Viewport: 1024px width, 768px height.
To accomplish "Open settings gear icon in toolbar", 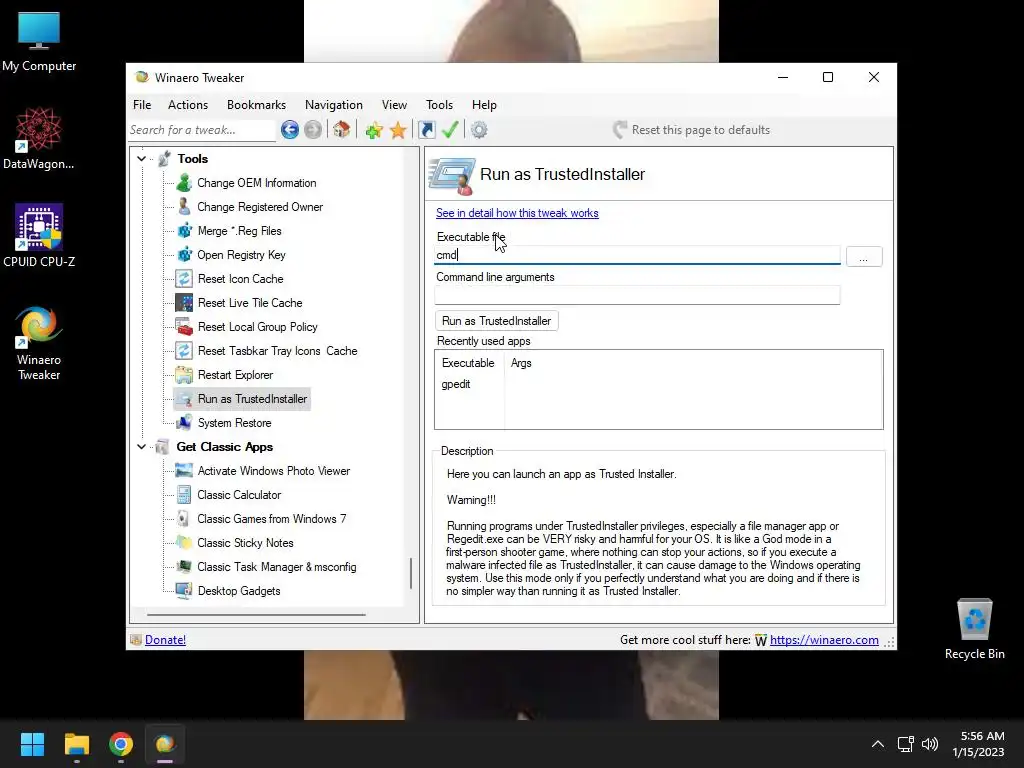I will tap(479, 130).
